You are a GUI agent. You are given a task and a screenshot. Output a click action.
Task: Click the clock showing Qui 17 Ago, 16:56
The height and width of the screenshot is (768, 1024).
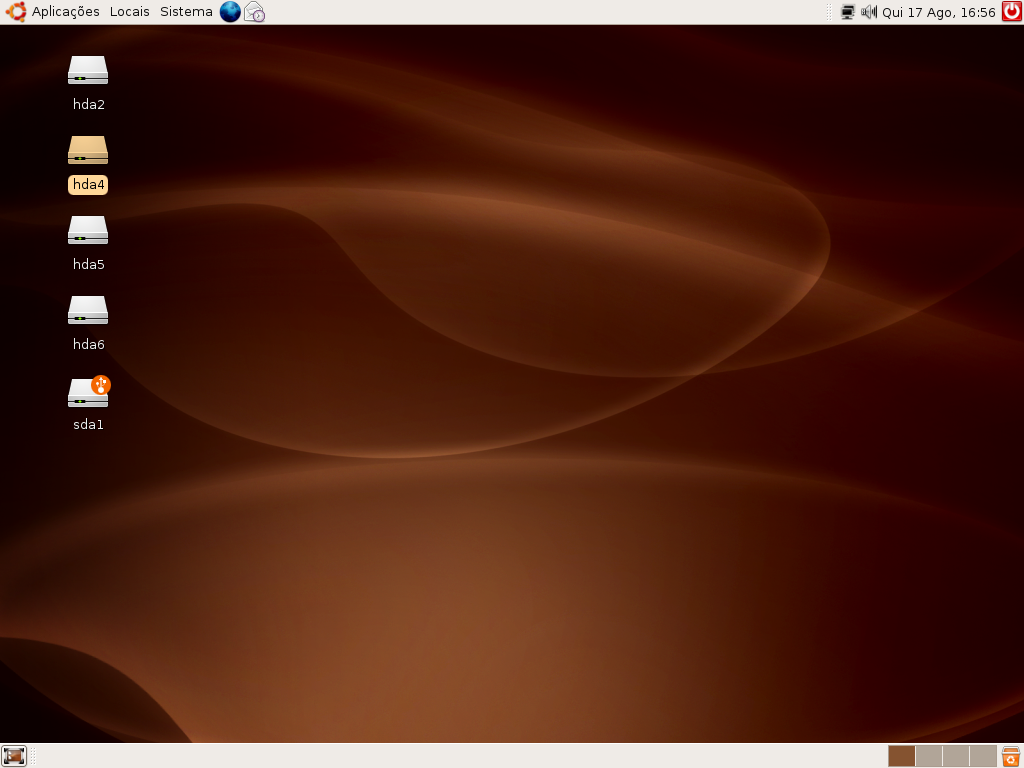938,12
